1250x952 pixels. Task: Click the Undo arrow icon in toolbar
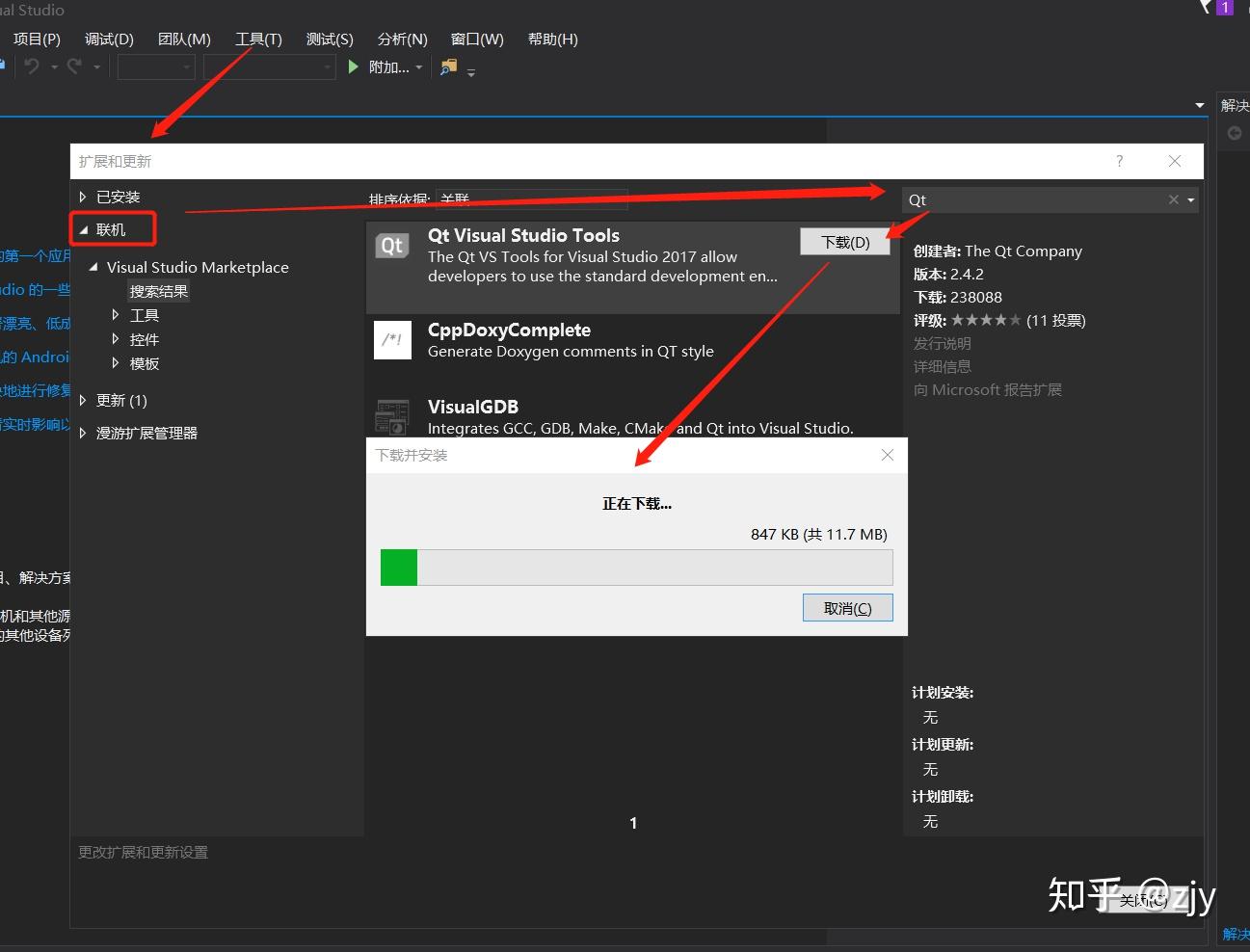32,66
